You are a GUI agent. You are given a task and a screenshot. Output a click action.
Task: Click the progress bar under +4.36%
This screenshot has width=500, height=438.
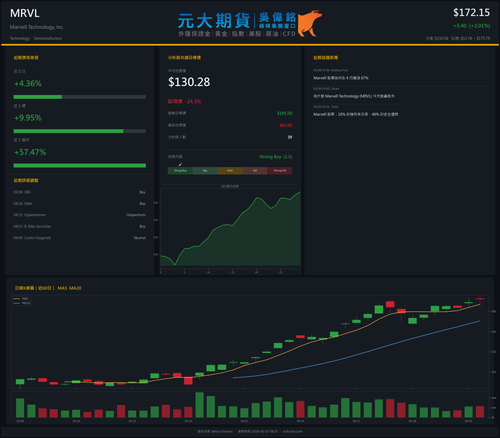(80, 97)
